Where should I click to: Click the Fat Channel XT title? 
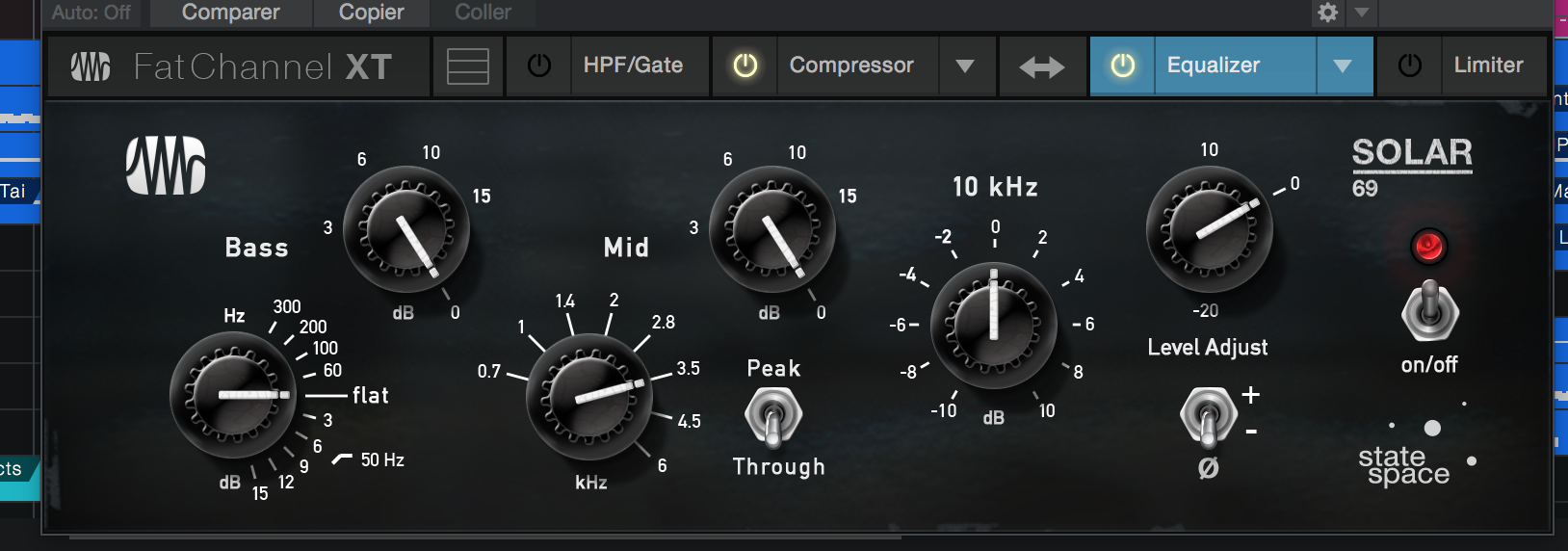click(x=262, y=66)
